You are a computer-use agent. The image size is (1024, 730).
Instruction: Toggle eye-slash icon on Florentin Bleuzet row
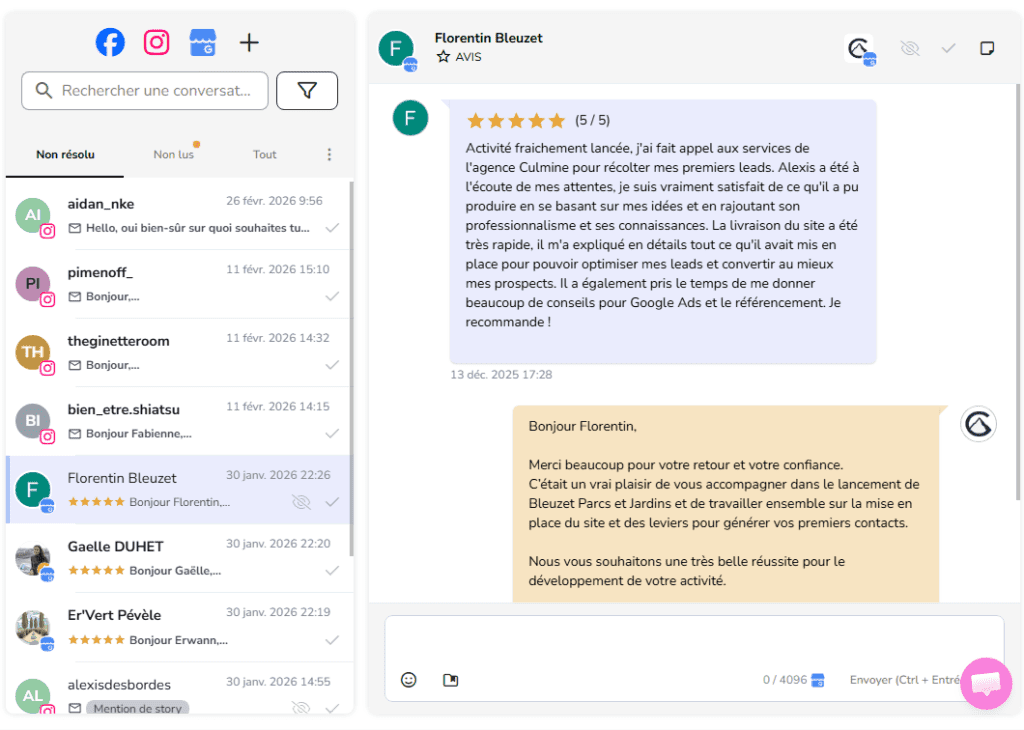click(300, 501)
